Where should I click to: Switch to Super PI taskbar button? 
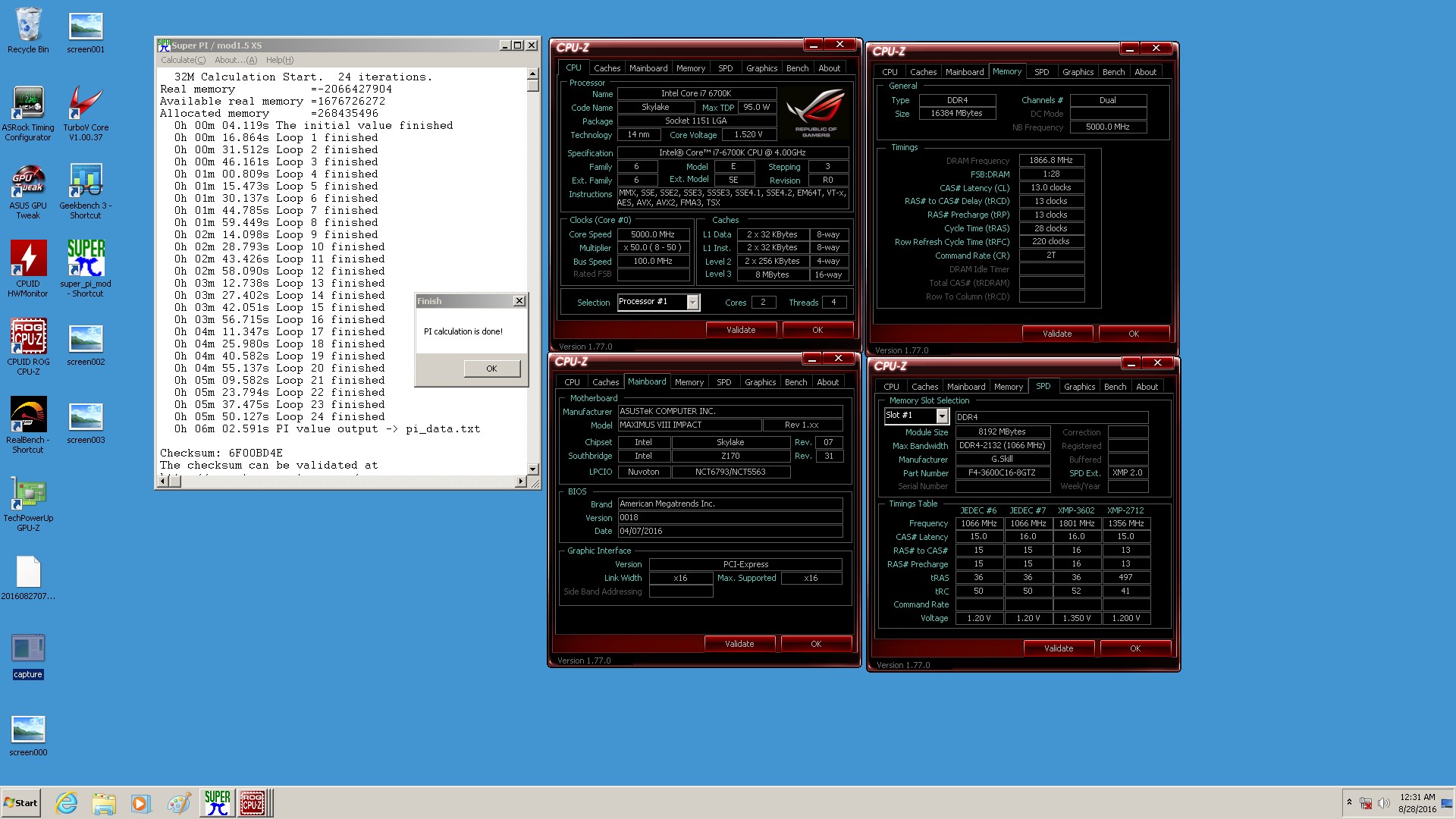pyautogui.click(x=217, y=803)
